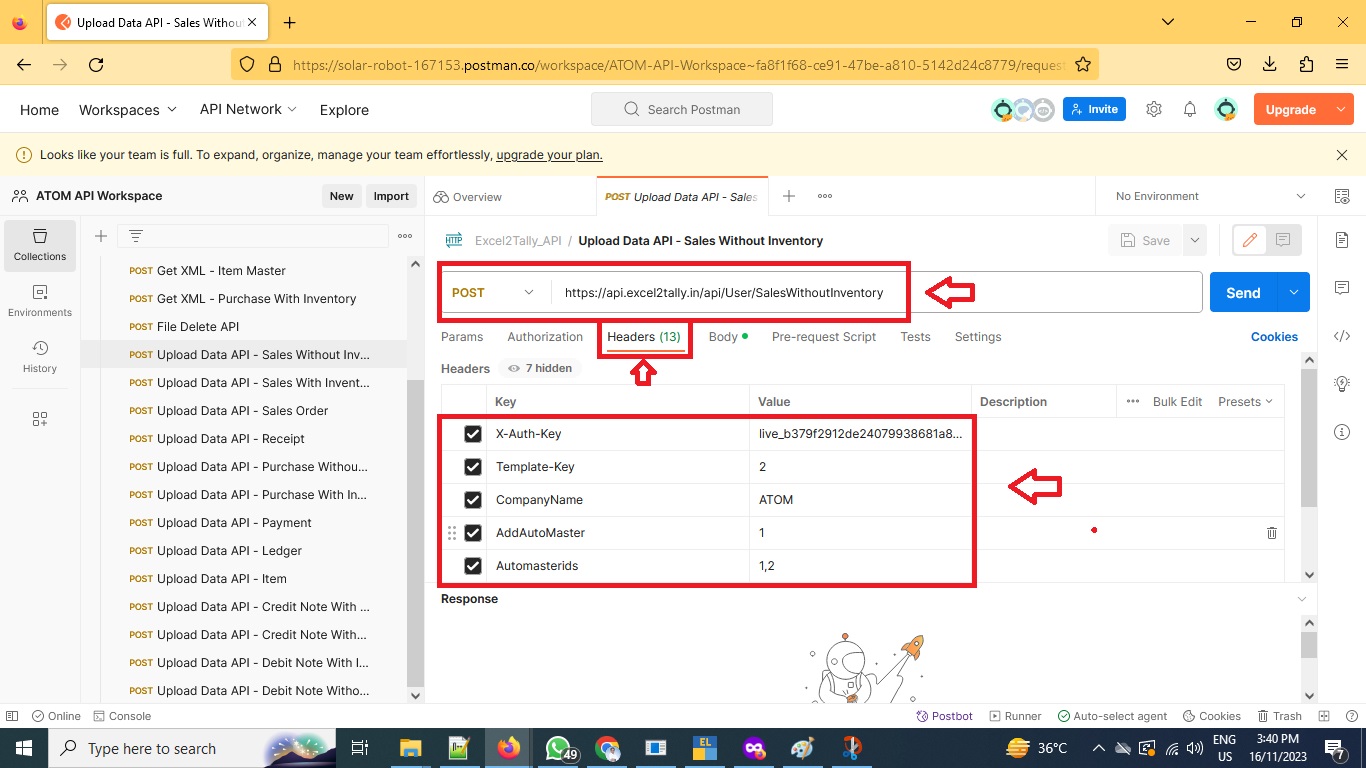Viewport: 1366px width, 768px height.
Task: Send the request with Send button
Action: tap(1243, 292)
